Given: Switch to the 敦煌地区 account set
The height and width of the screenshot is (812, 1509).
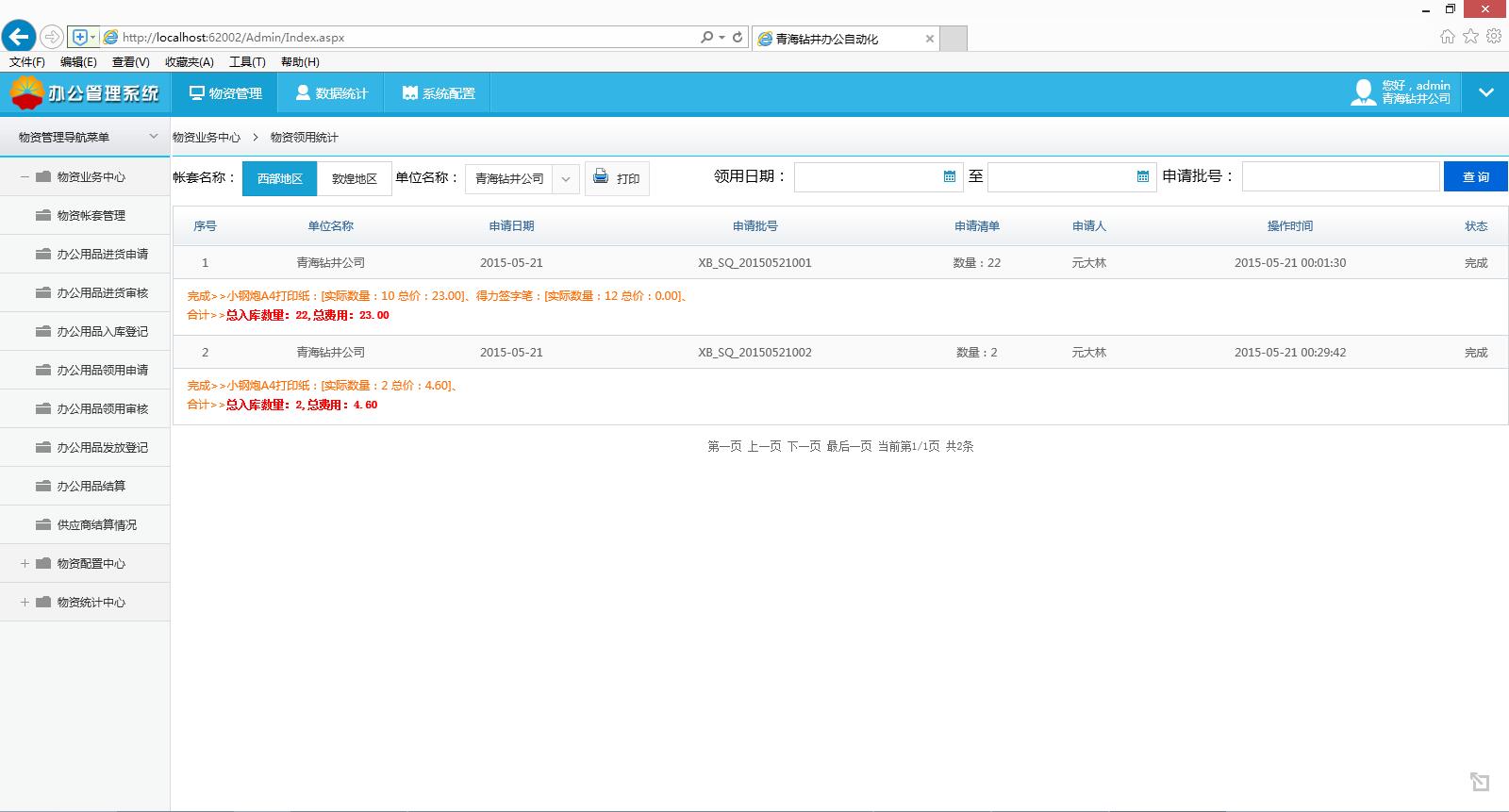Looking at the screenshot, I should point(355,178).
